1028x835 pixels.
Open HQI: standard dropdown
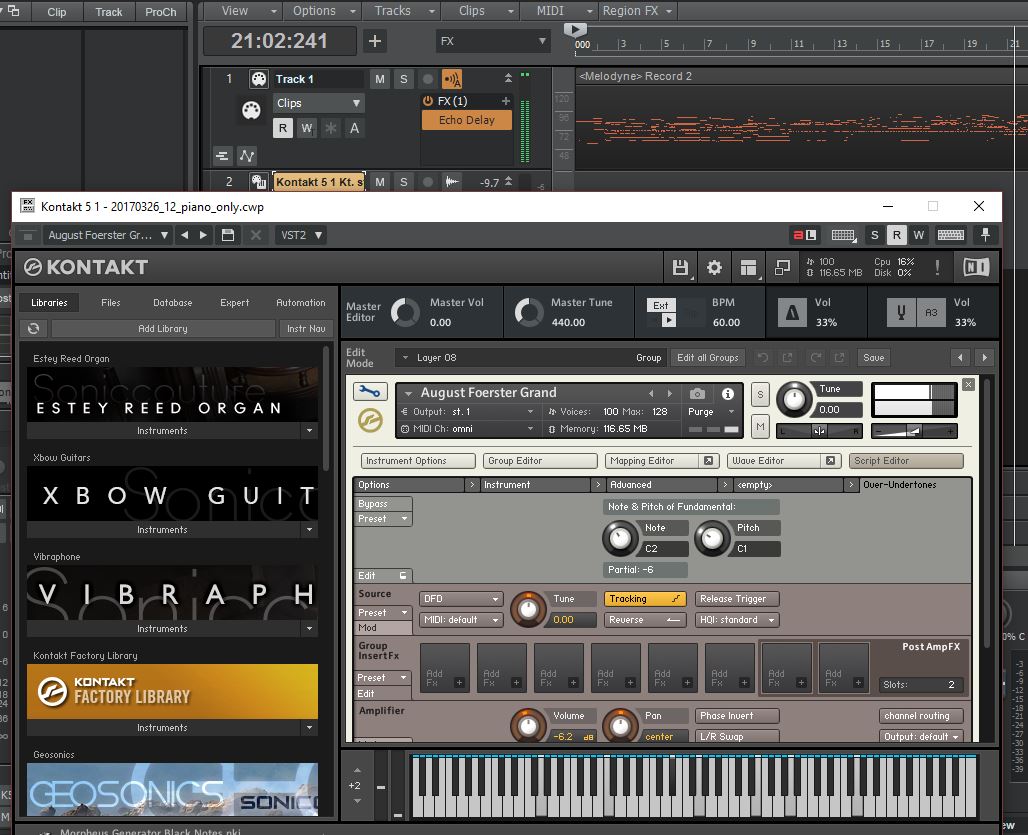[x=737, y=620]
